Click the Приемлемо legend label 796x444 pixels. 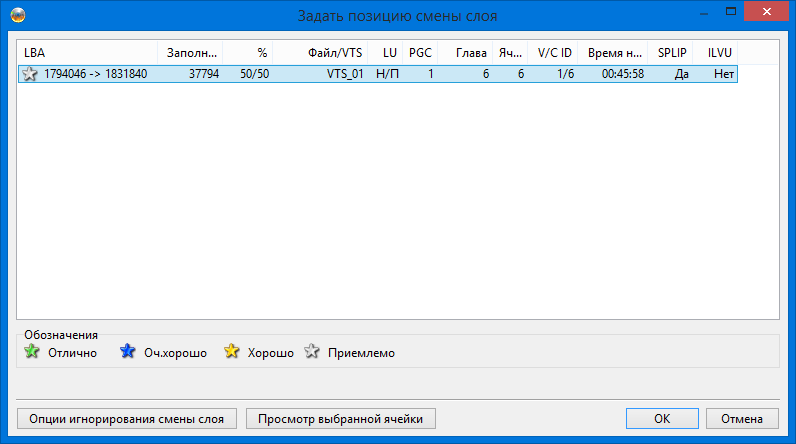(361, 353)
